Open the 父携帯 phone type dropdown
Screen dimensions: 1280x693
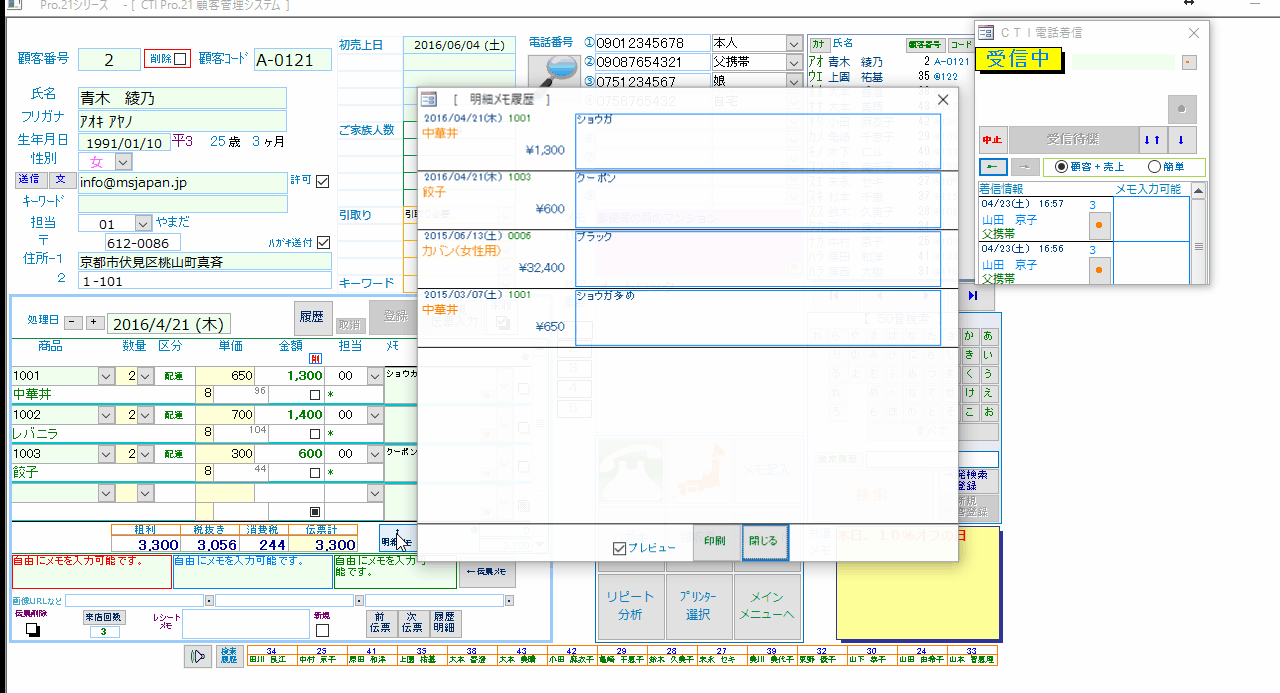coord(794,62)
